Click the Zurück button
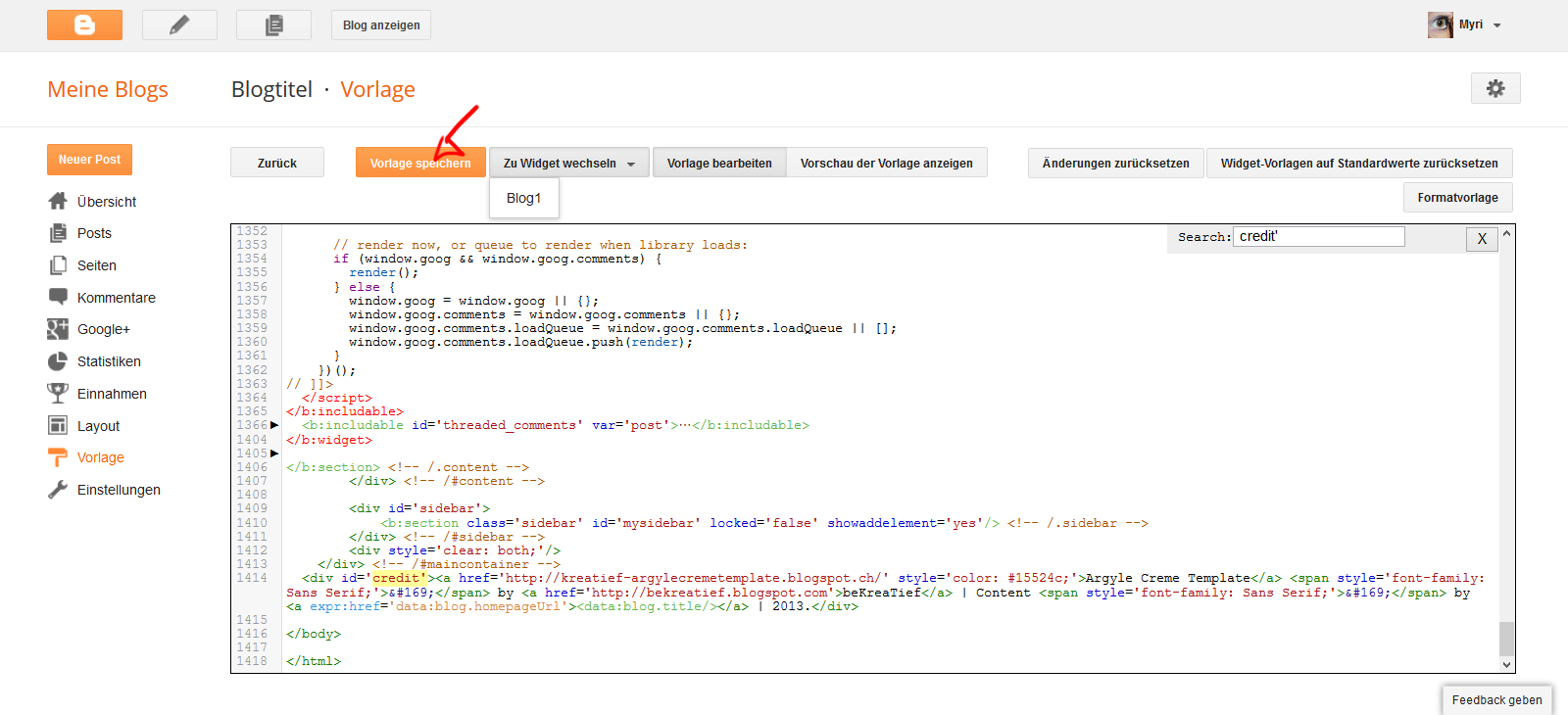The height and width of the screenshot is (715, 1568). tap(277, 163)
